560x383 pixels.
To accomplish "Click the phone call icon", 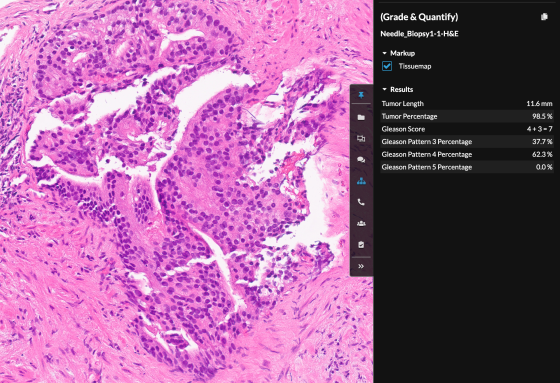I will tap(361, 202).
